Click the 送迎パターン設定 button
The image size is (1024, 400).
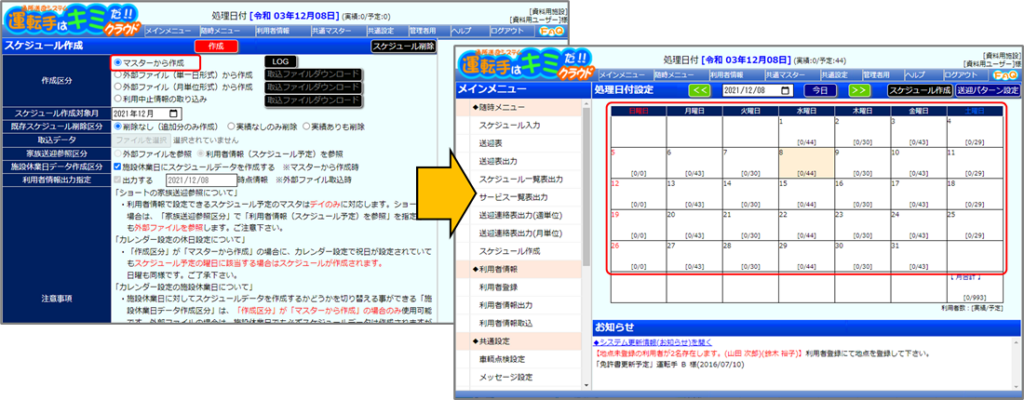pyautogui.click(x=988, y=90)
